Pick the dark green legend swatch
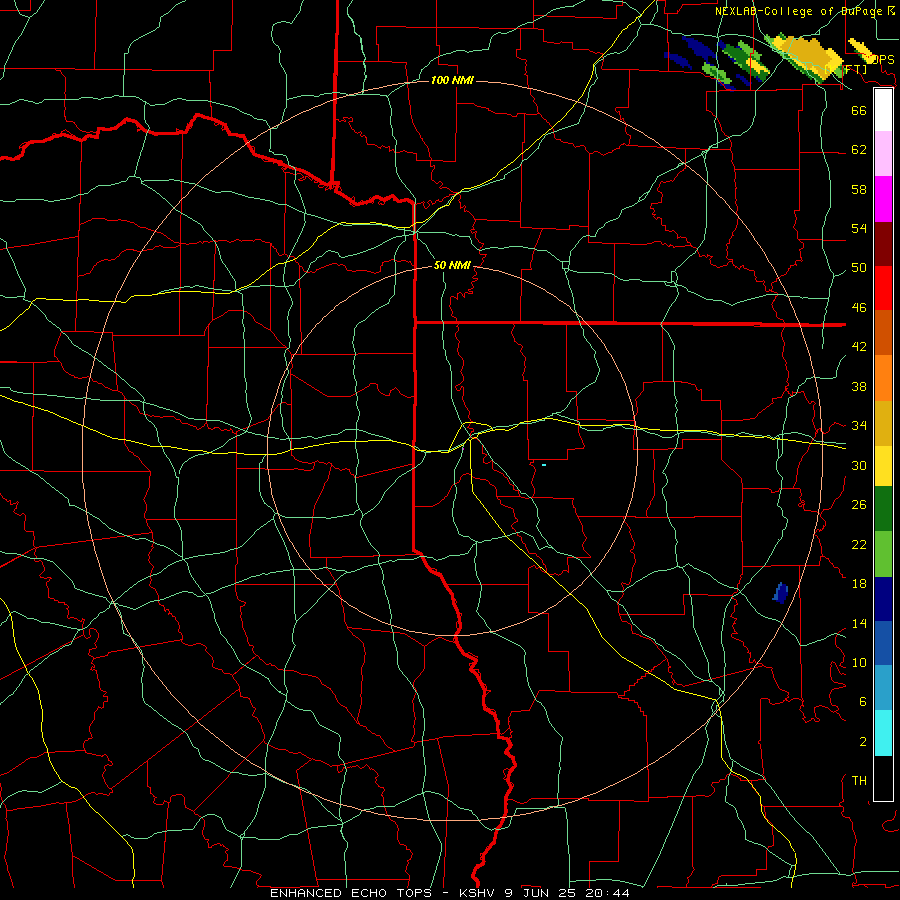This screenshot has height=900, width=900. (883, 509)
